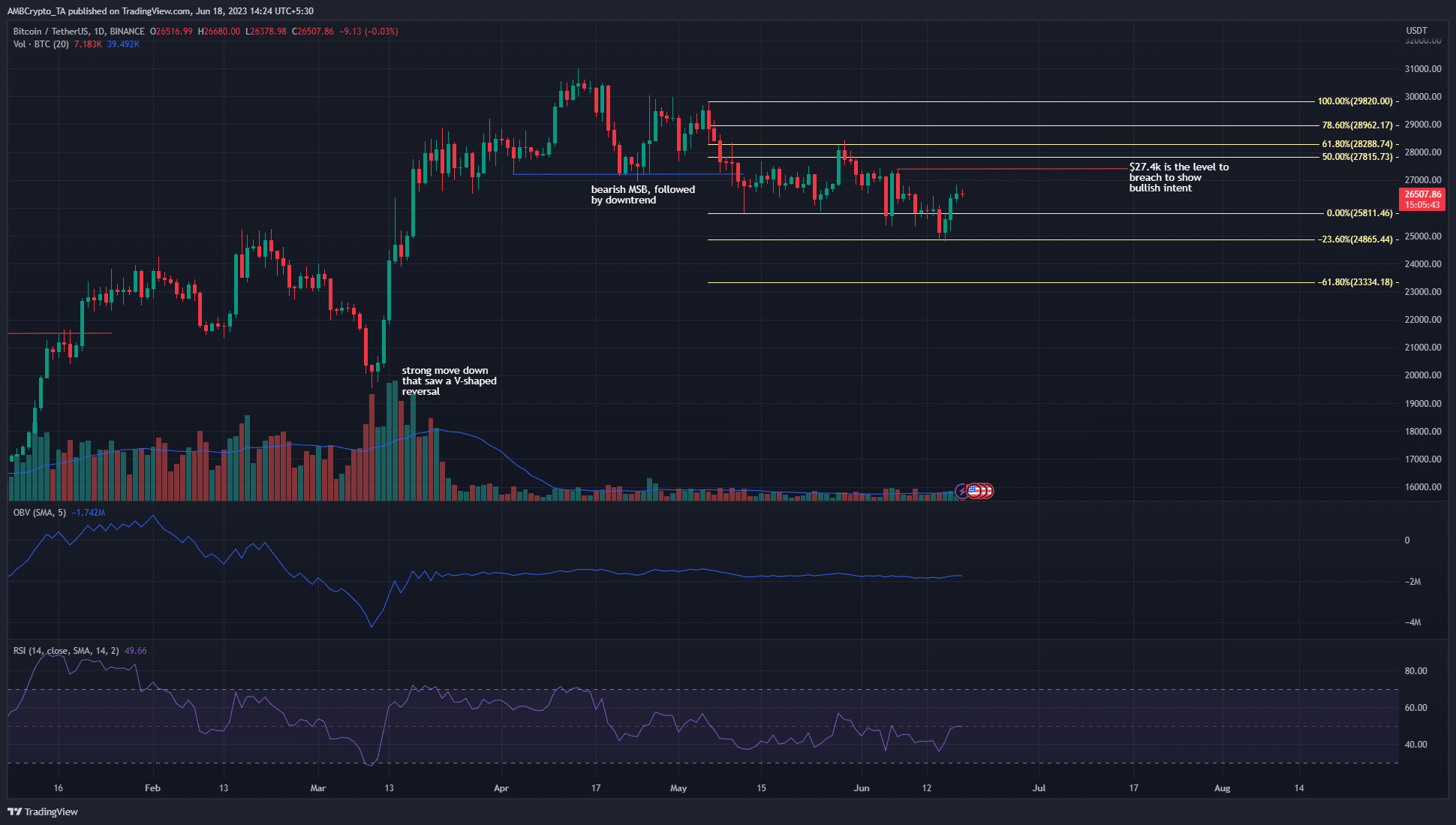Image resolution: width=1456 pixels, height=825 pixels.
Task: Click the USDT currency label on price axis
Action: [x=1416, y=31]
